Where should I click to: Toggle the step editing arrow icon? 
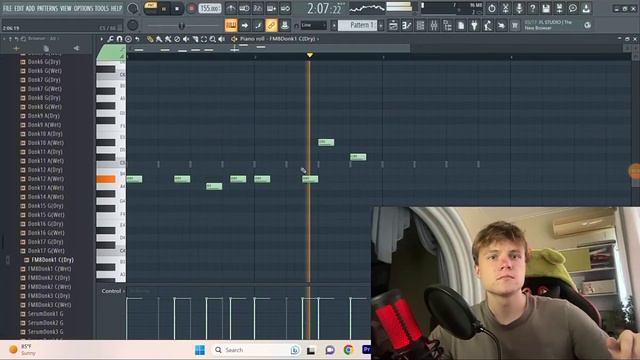pos(244,25)
